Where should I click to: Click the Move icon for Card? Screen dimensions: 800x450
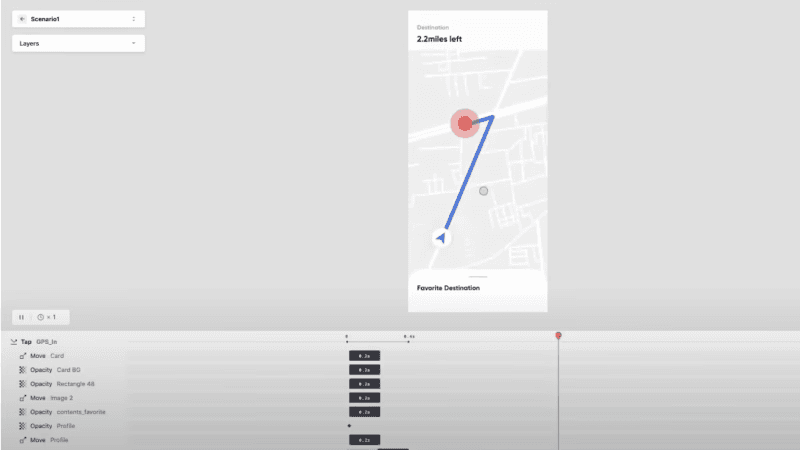[x=22, y=356]
